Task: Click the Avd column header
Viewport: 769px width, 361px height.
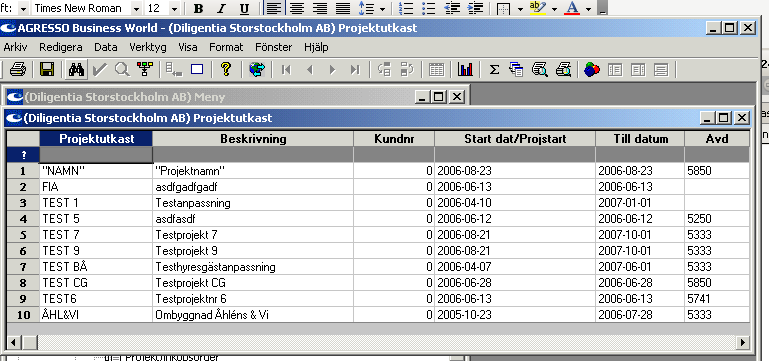Action: pos(717,139)
